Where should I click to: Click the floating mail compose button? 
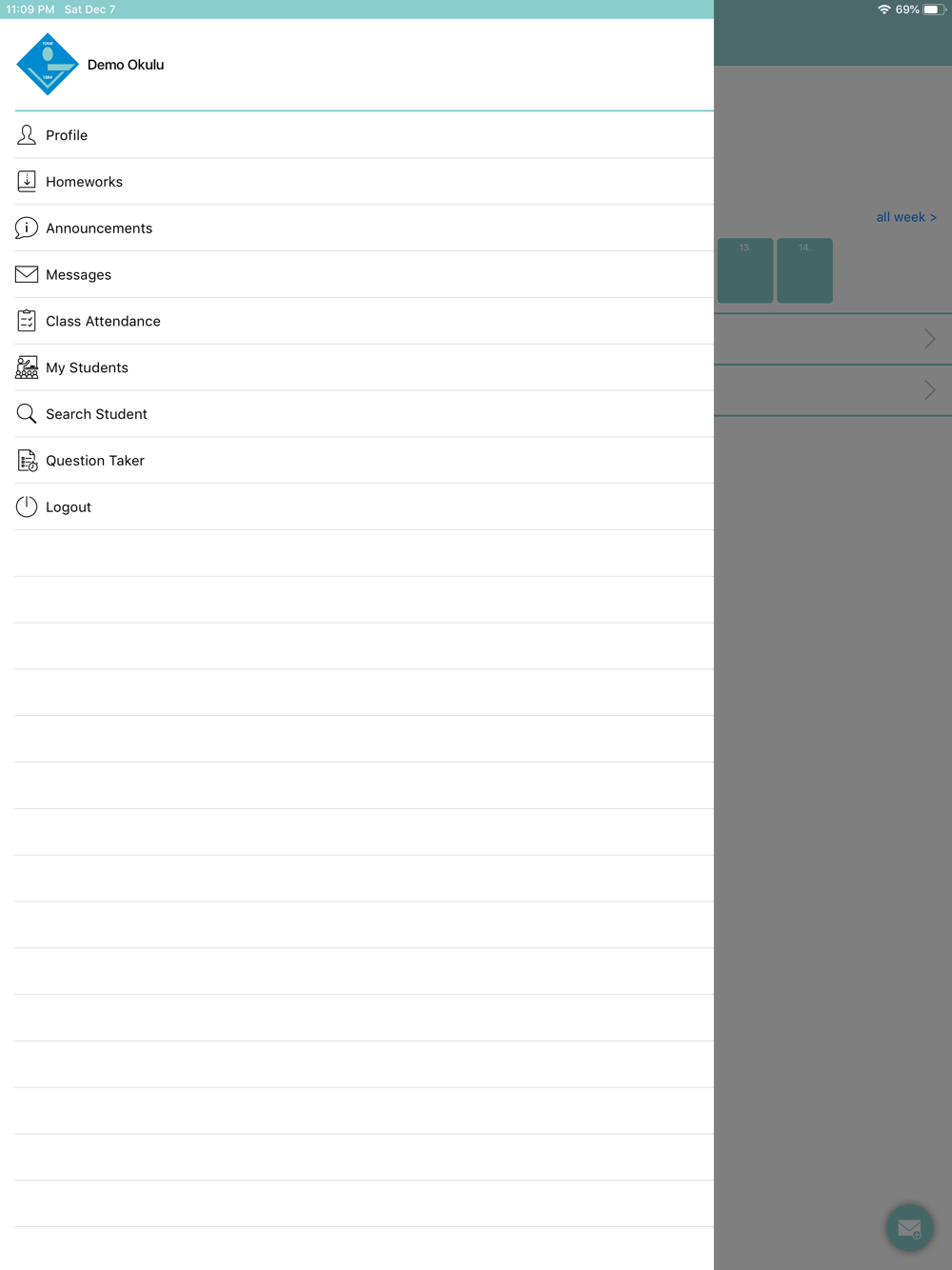click(x=909, y=1228)
